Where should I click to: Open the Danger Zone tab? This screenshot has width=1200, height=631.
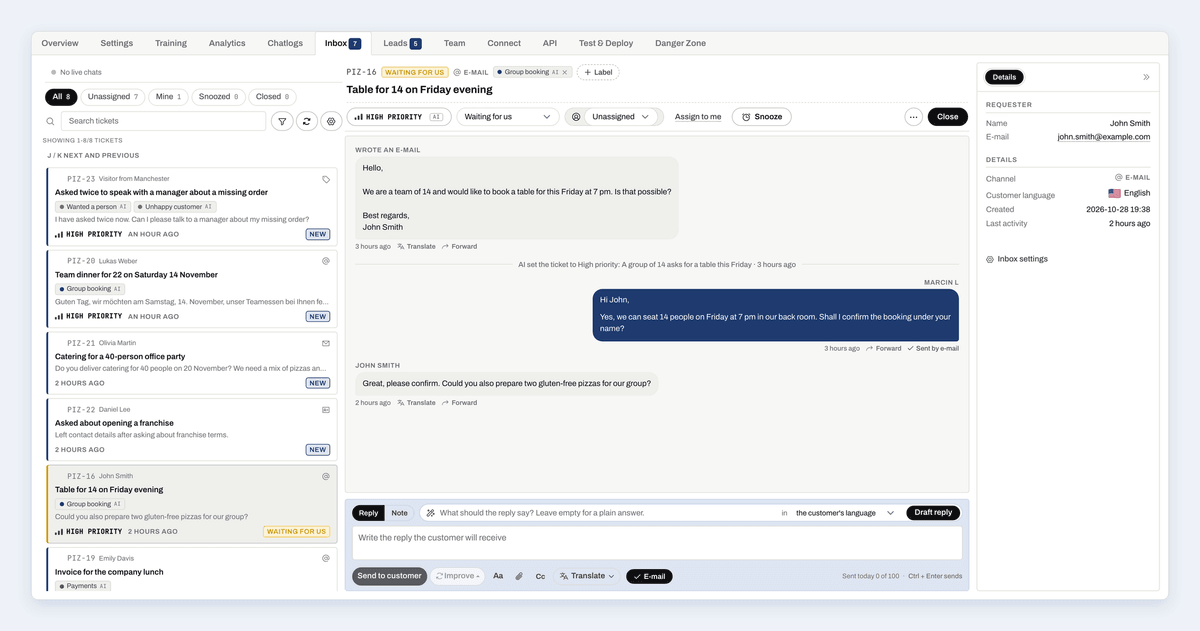(x=680, y=43)
